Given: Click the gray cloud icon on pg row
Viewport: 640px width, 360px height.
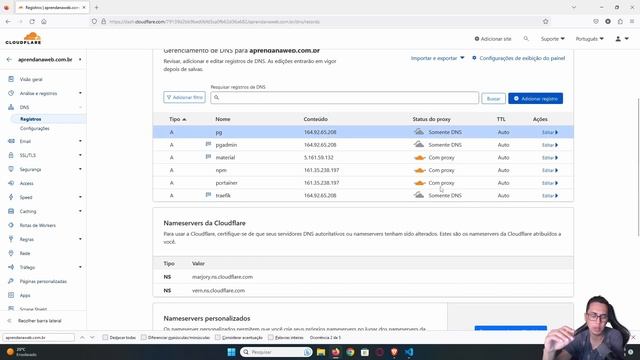Looking at the screenshot, I should [419, 132].
